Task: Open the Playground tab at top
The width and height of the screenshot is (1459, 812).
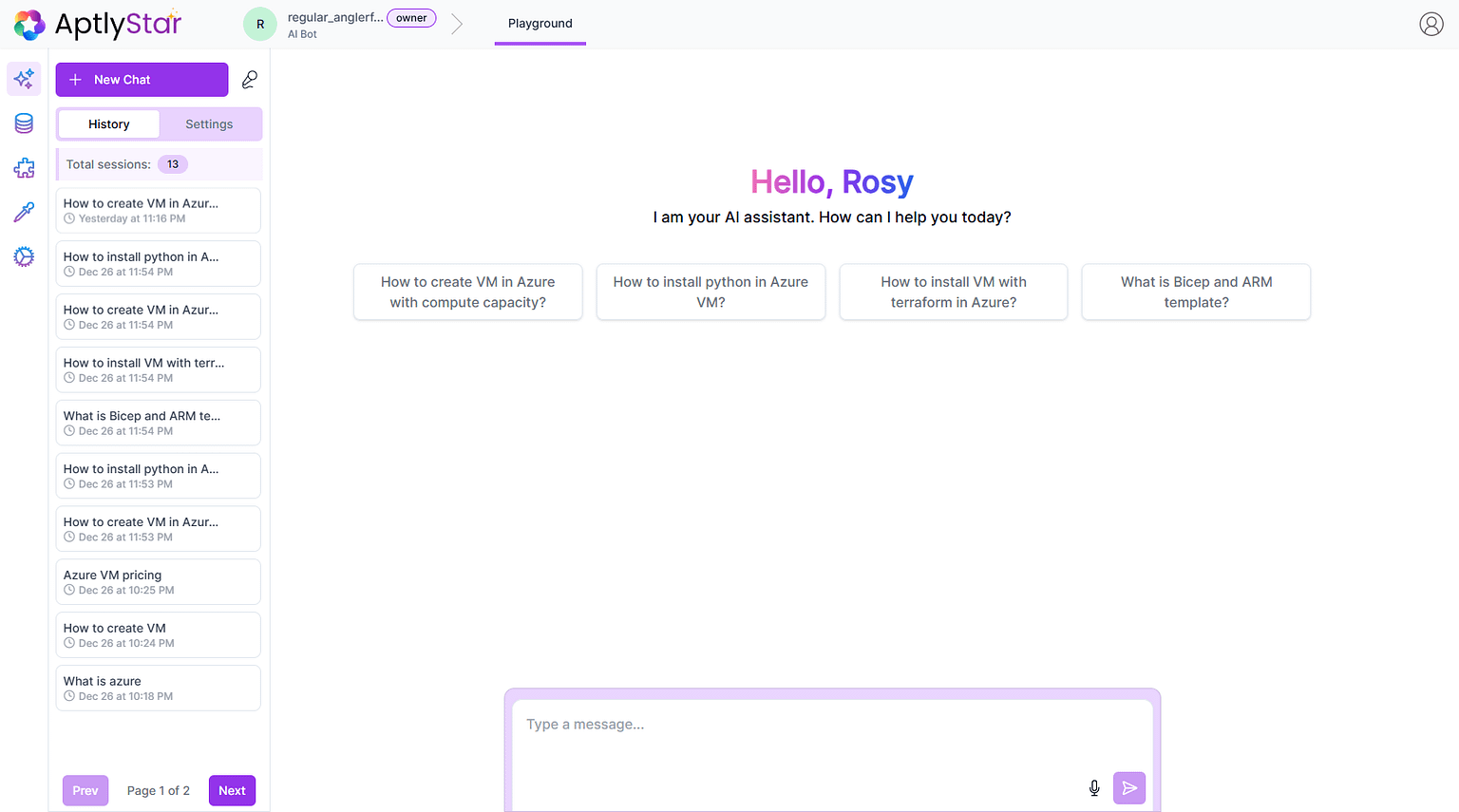Action: pos(540,23)
